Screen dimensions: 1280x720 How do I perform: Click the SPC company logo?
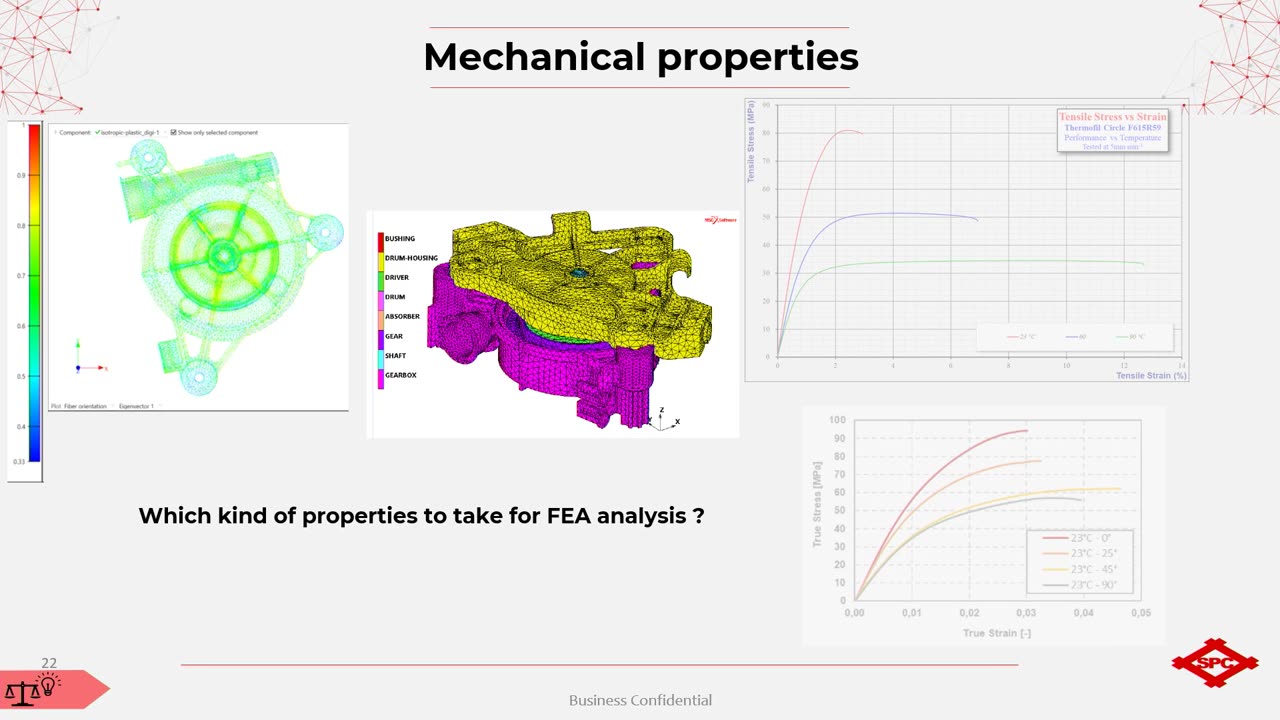click(1215, 662)
